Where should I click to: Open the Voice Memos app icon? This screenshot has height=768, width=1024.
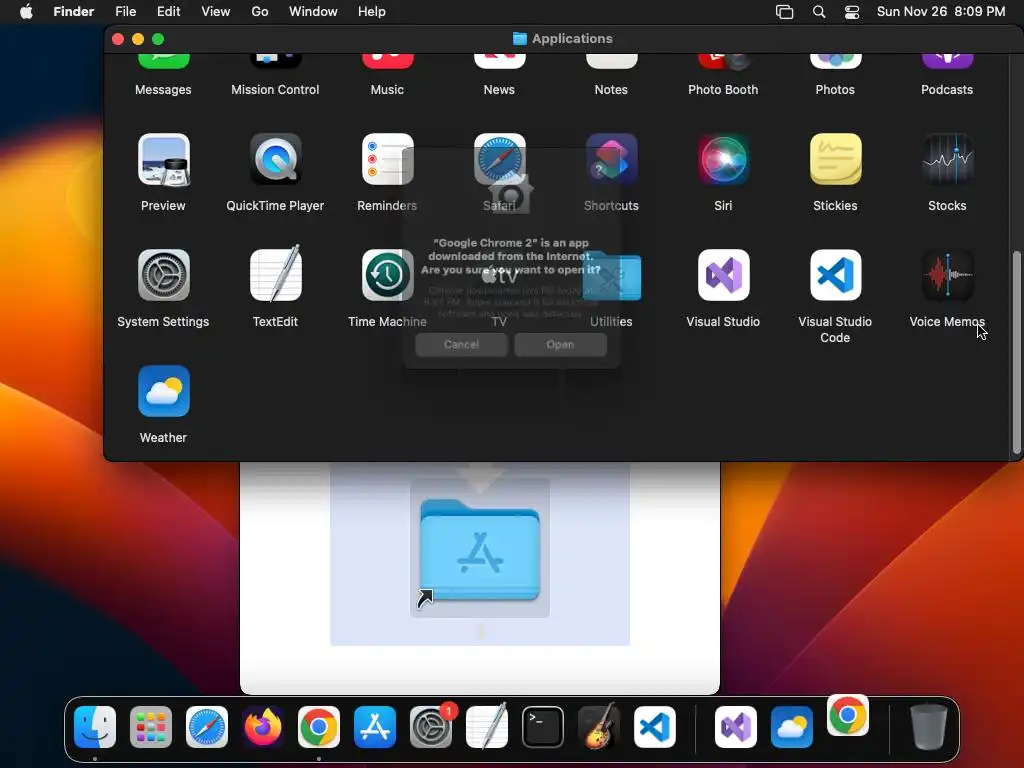(947, 275)
